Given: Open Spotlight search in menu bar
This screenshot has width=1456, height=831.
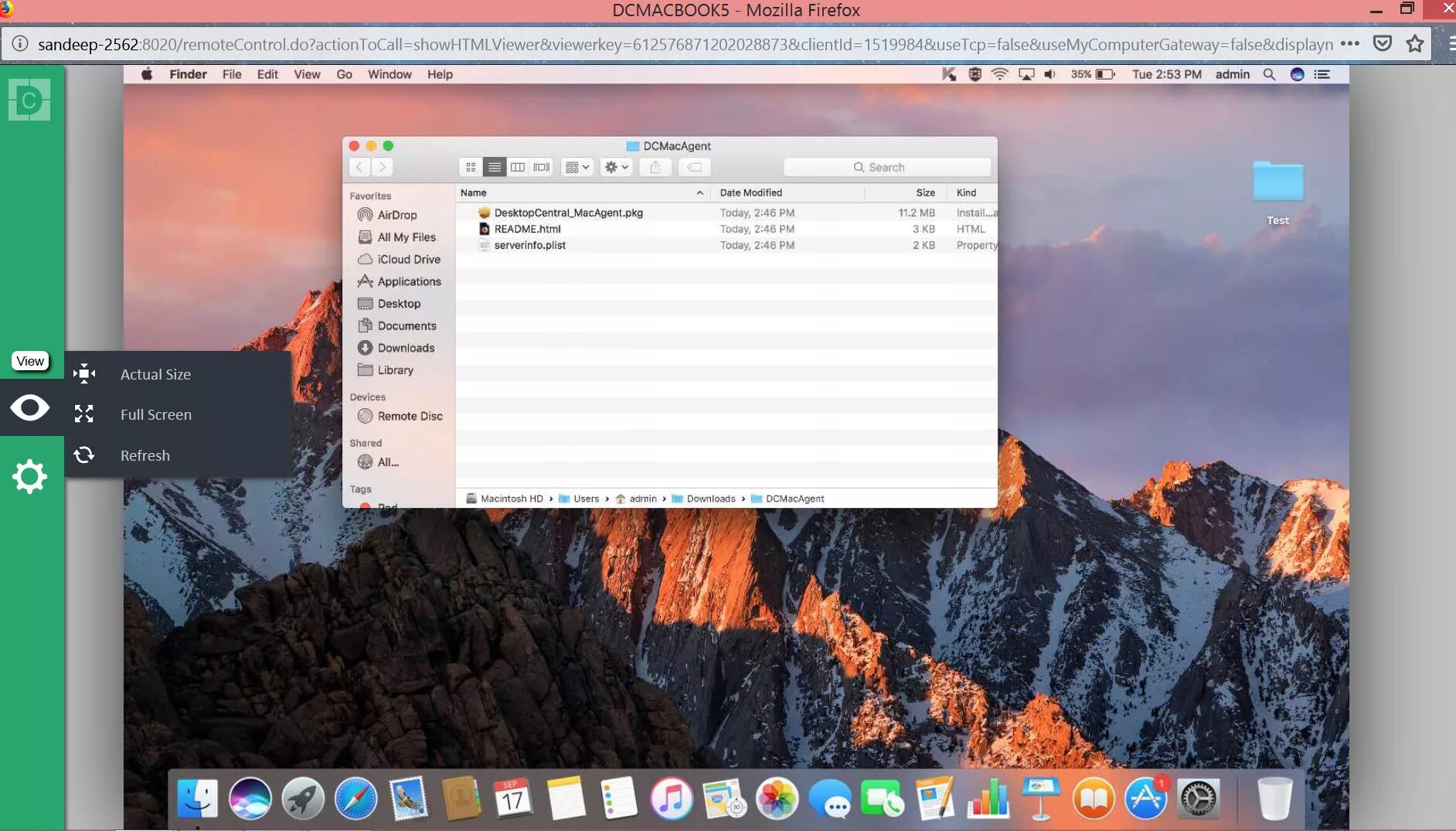Looking at the screenshot, I should point(1269,74).
